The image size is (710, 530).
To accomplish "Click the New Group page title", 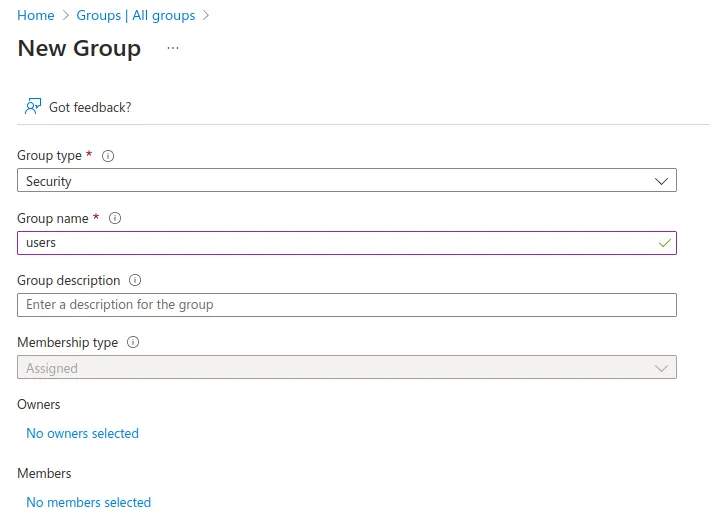I will (79, 48).
